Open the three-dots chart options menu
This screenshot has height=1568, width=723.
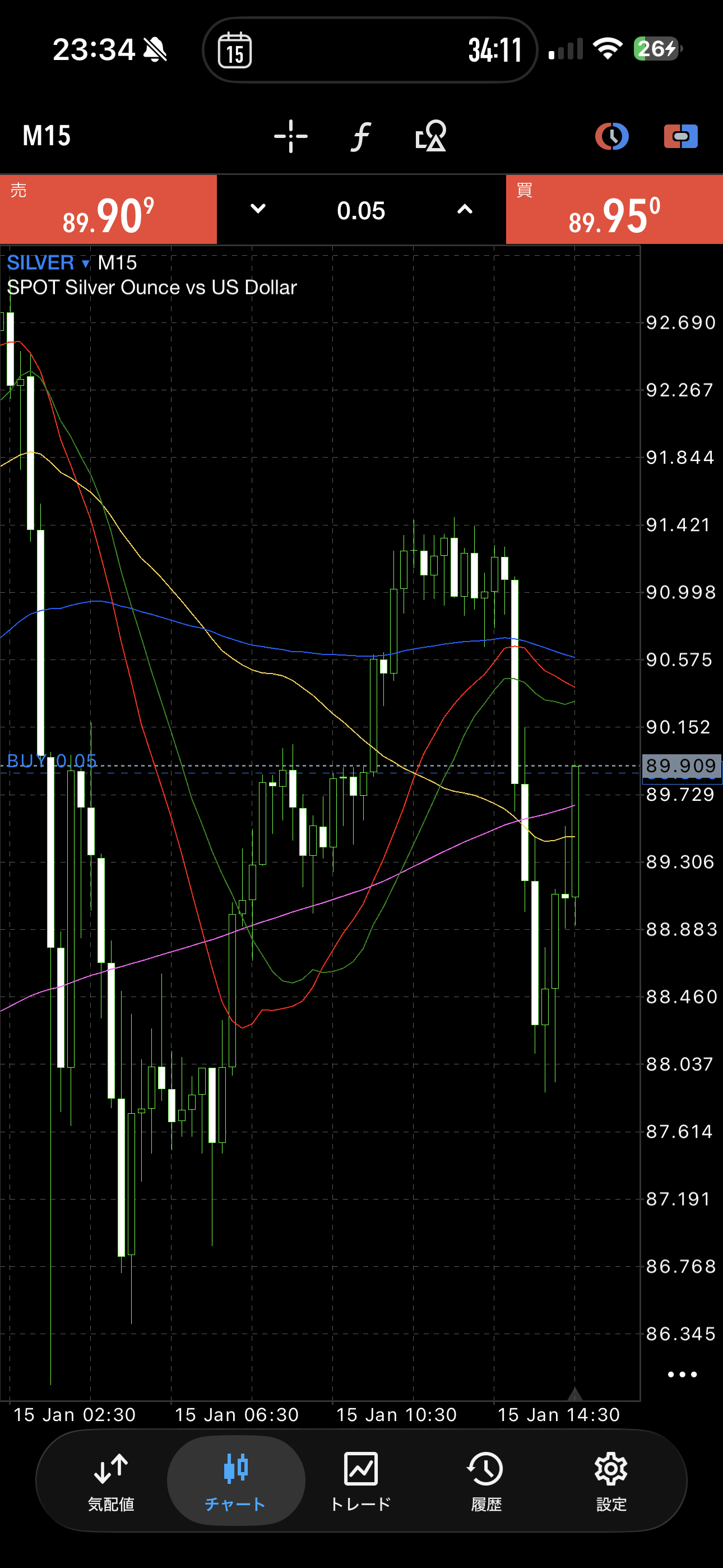click(682, 1375)
